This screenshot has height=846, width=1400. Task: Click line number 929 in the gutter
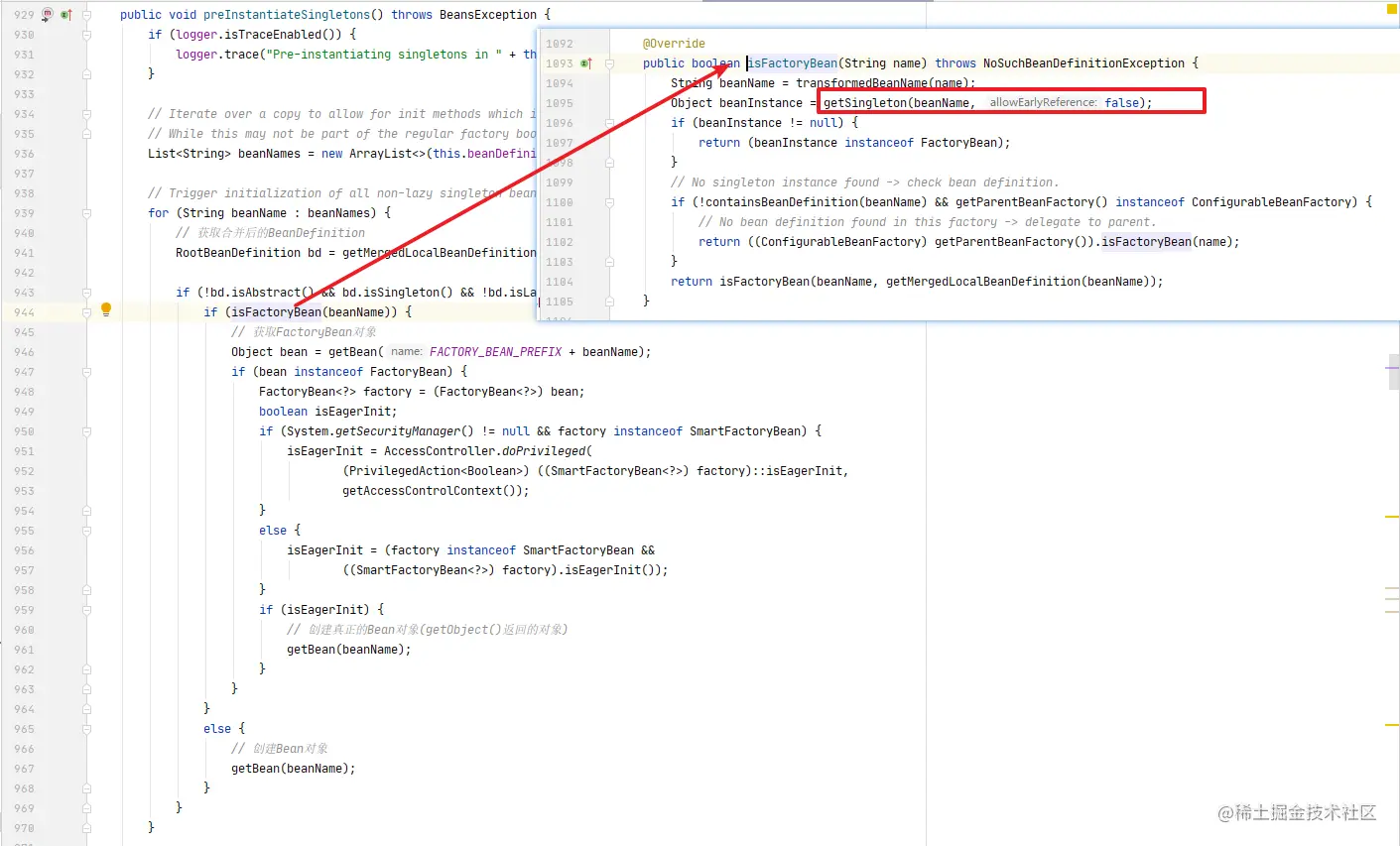[x=23, y=15]
